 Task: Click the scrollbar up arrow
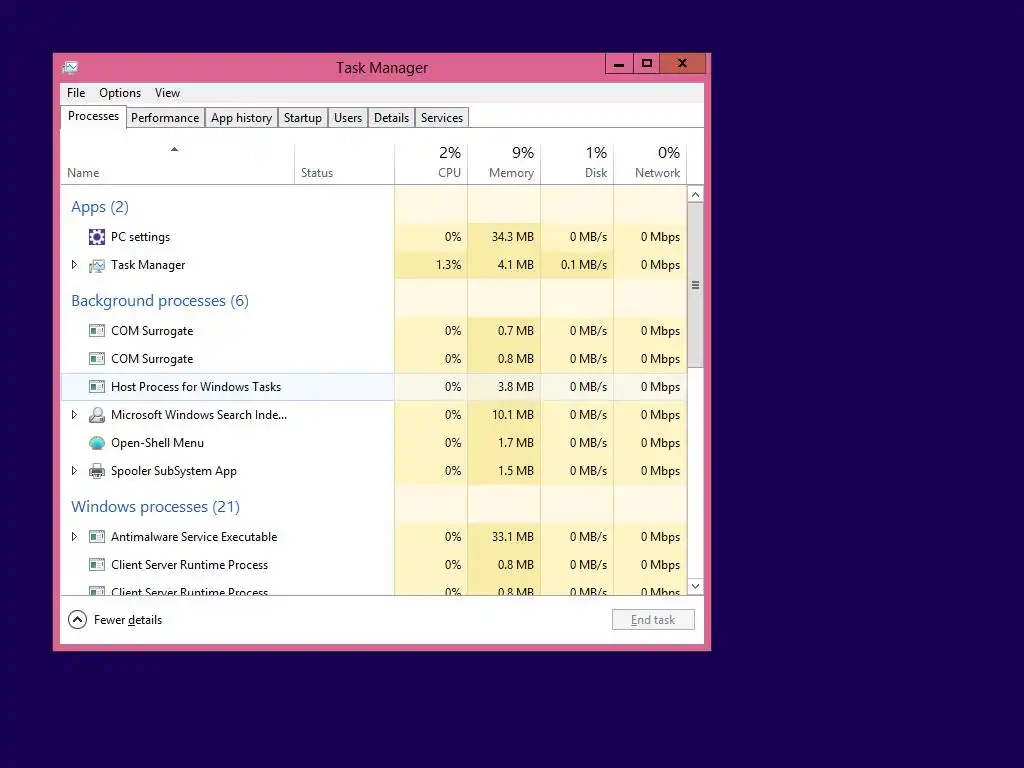tap(696, 195)
